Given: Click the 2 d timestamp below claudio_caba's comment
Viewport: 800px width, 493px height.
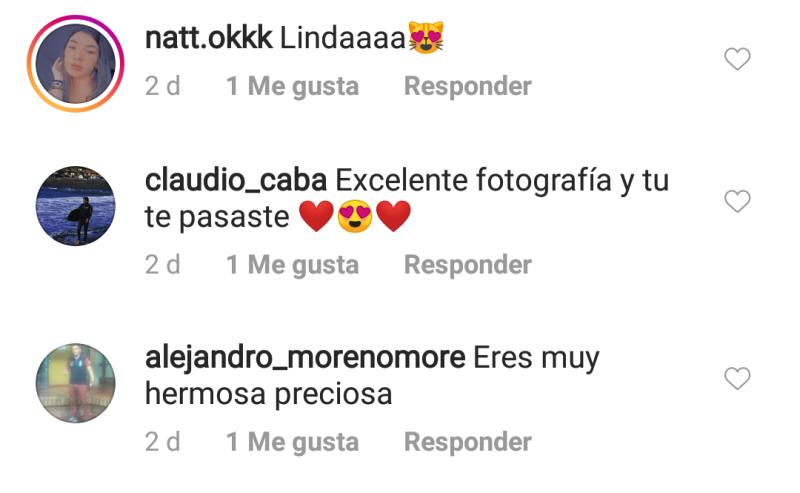Looking at the screenshot, I should 163,264.
